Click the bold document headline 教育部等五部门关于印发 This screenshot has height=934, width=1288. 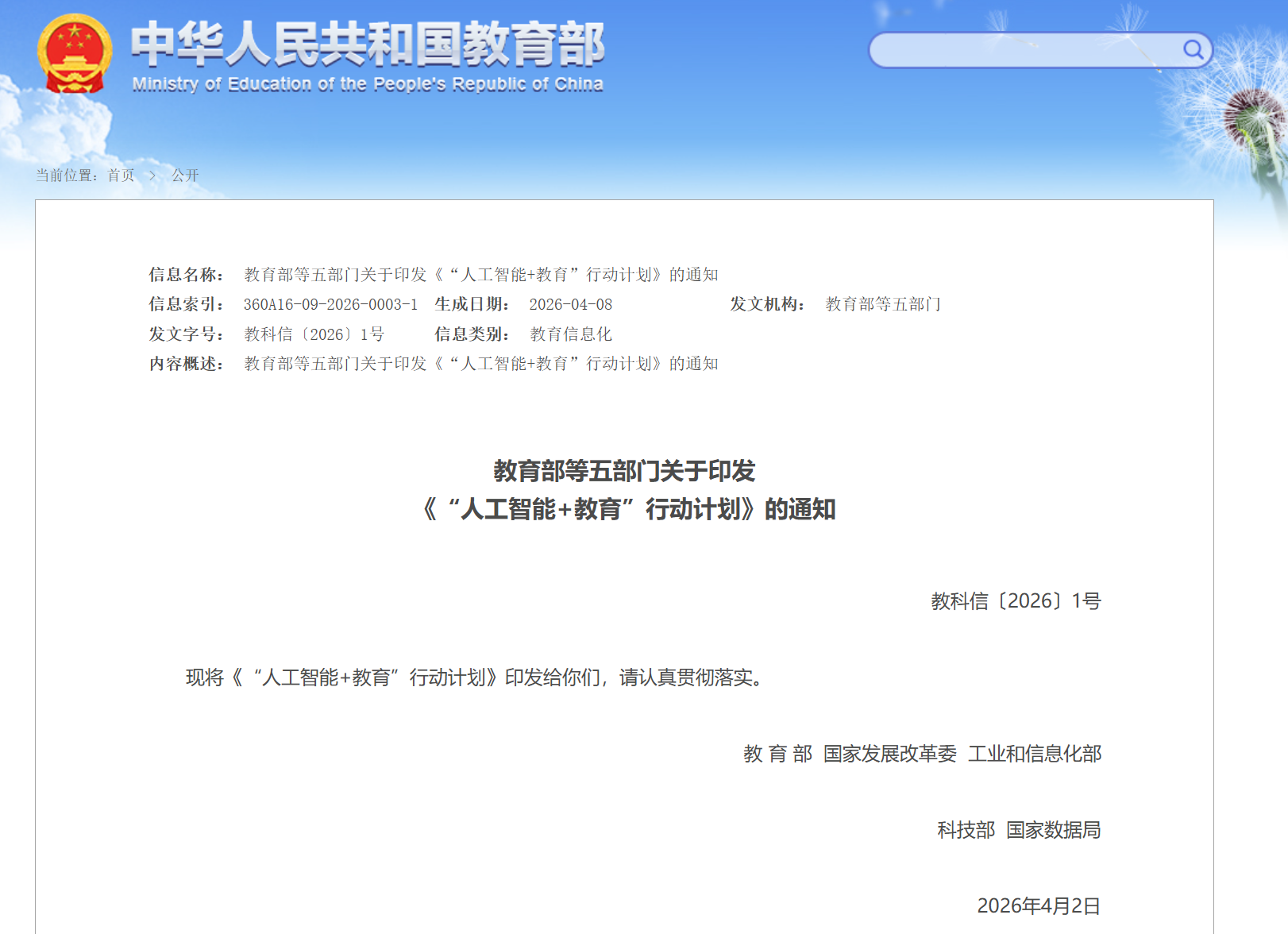pyautogui.click(x=624, y=471)
